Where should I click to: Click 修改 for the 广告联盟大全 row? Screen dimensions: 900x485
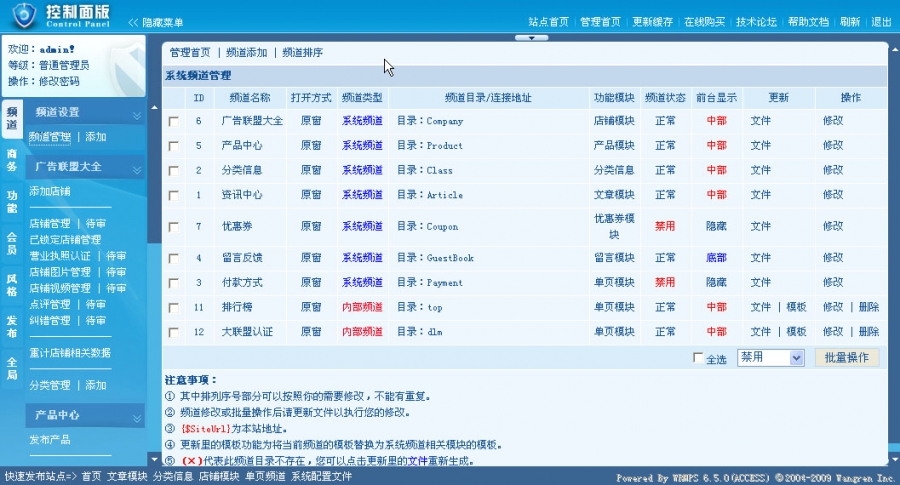click(x=833, y=121)
